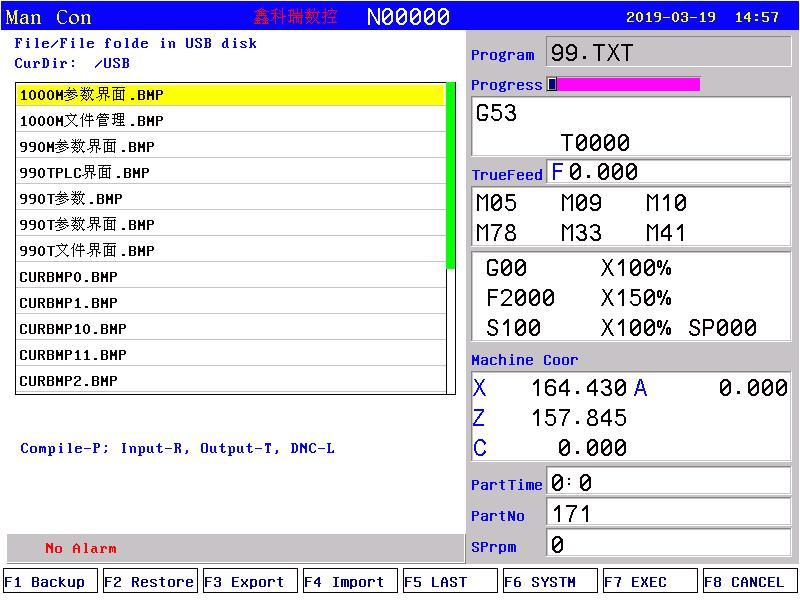Select CURBMP0.BMP in the USB file list

pos(231,277)
